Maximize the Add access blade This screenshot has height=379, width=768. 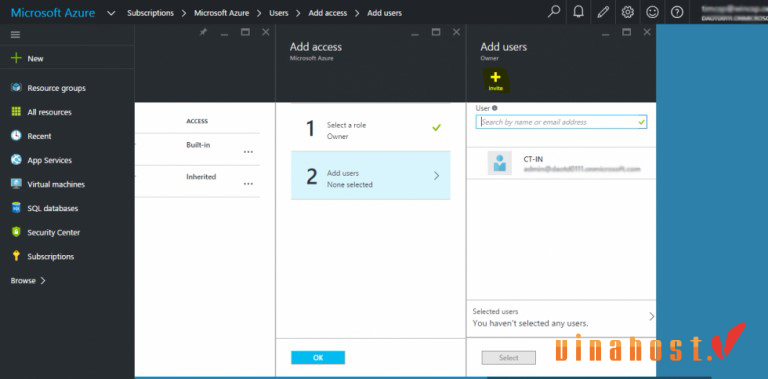436,32
